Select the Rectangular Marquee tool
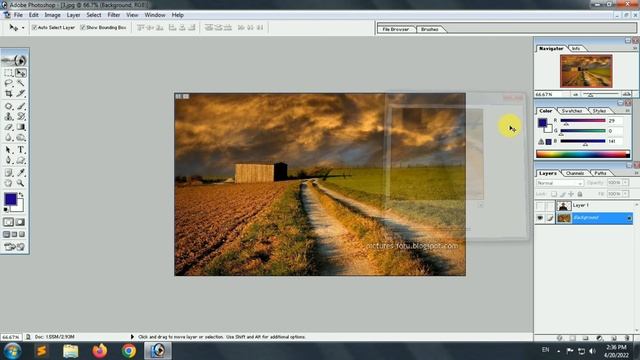The image size is (640, 360). 8,73
